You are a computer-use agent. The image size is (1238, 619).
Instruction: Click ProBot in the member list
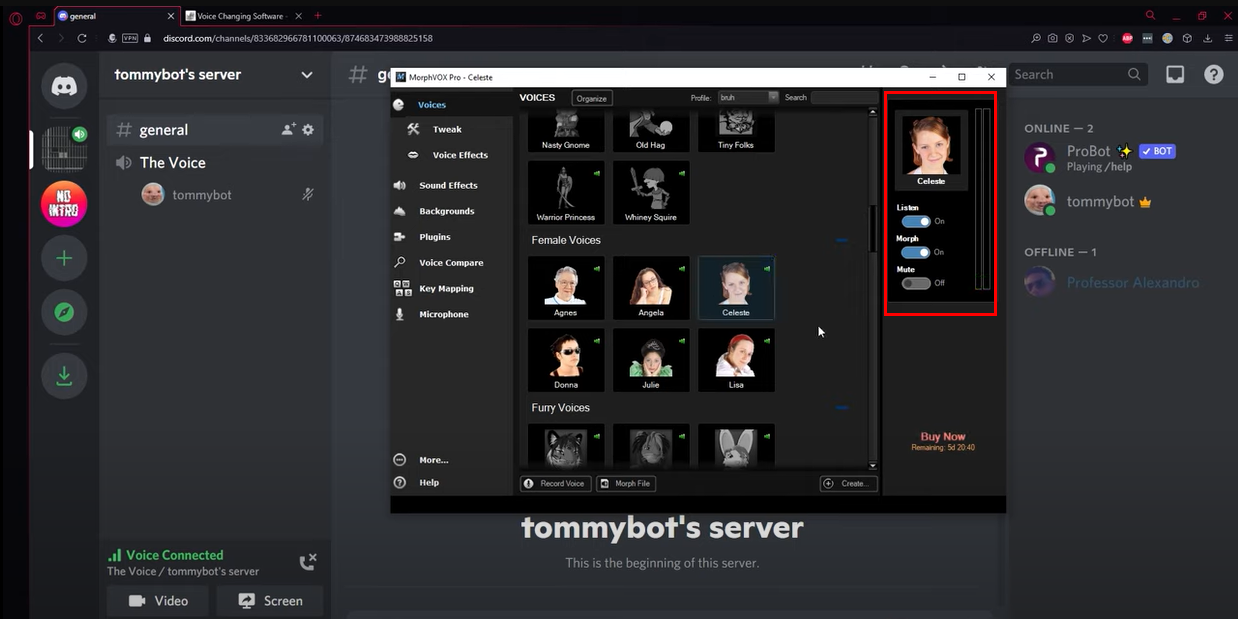[1100, 158]
